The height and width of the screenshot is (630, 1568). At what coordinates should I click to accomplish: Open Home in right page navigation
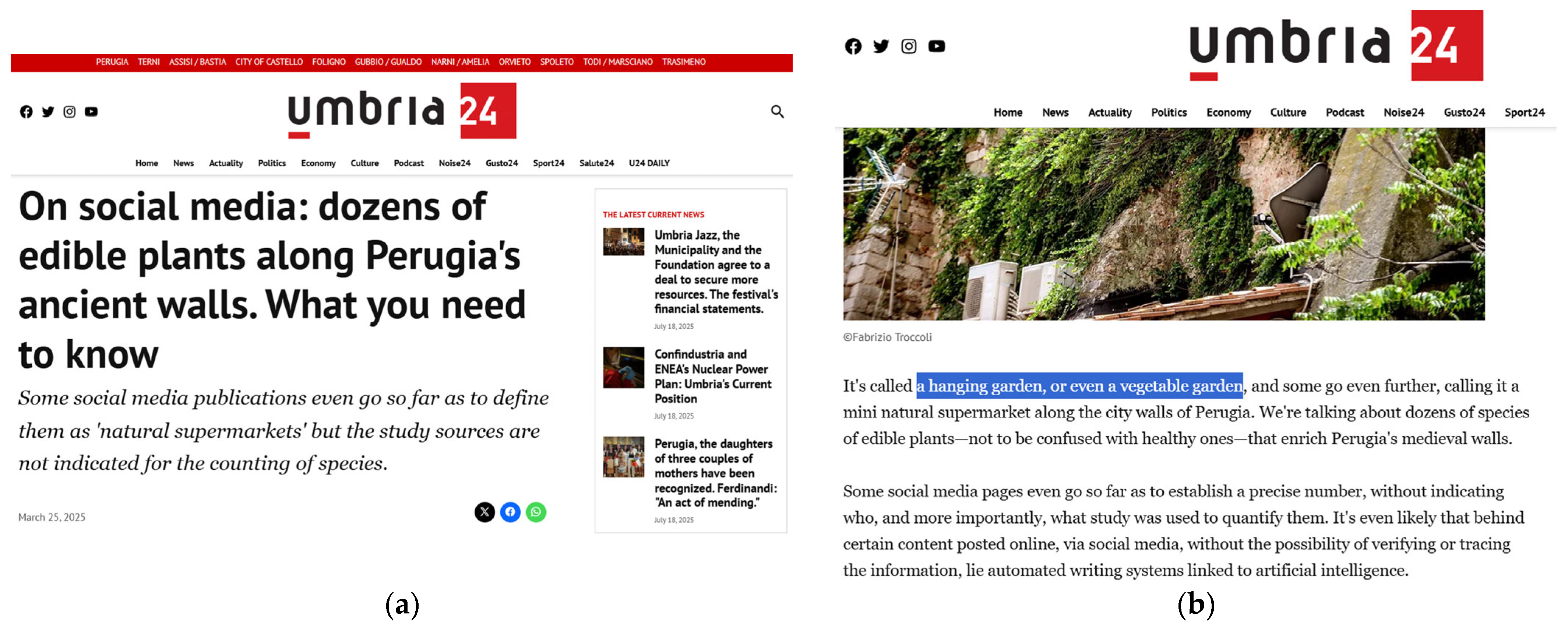(1008, 113)
